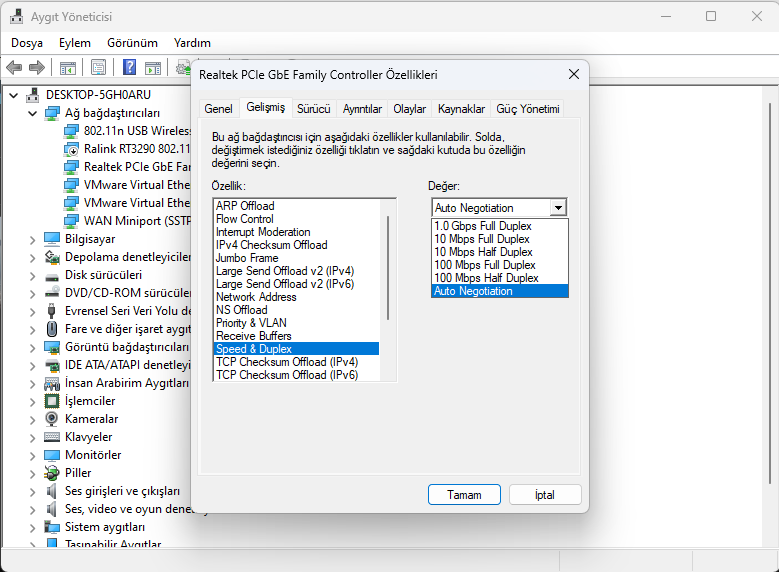Expand the Monitörler branch

point(33,456)
